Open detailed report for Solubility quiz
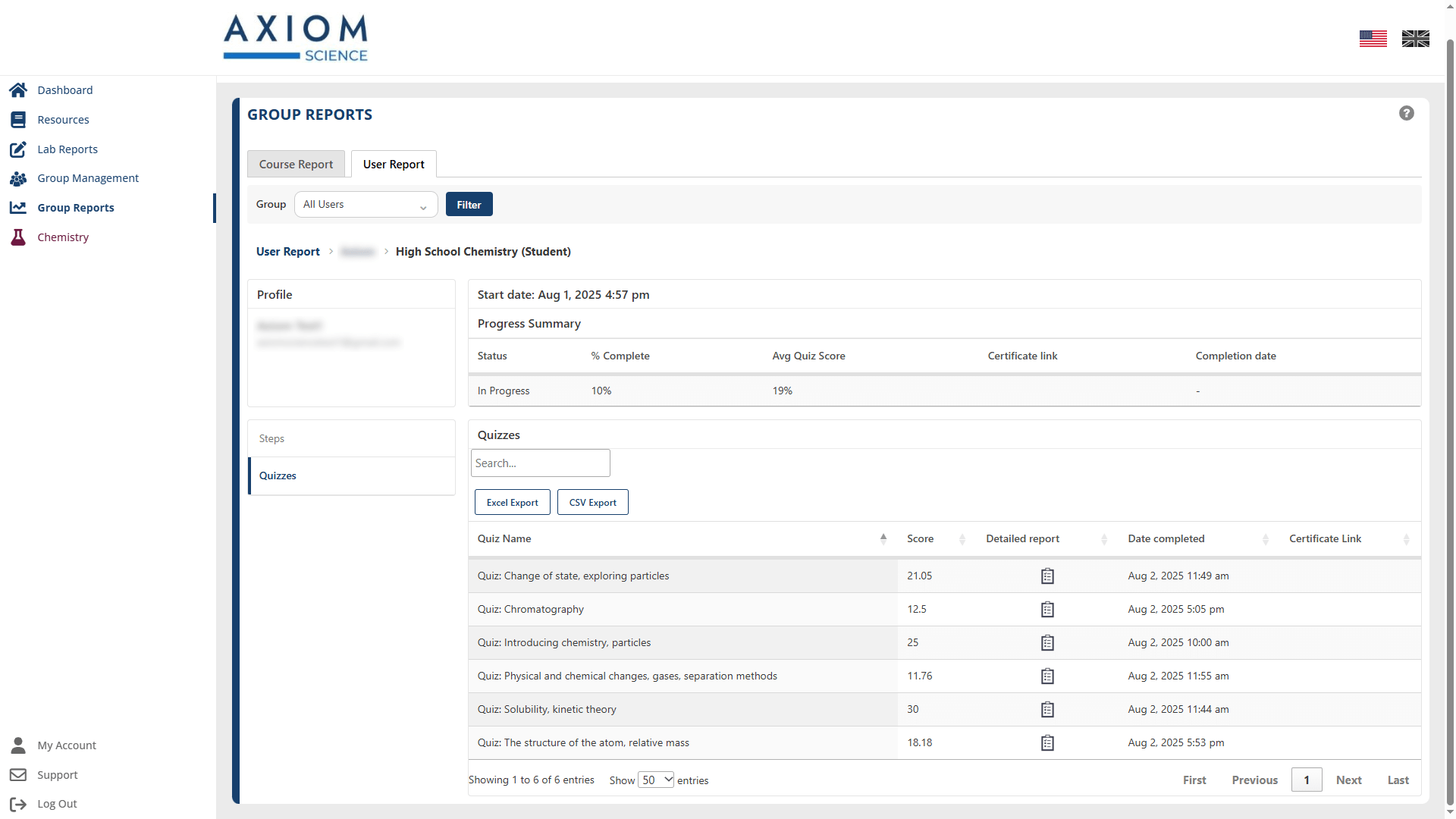Image resolution: width=1456 pixels, height=819 pixels. tap(1047, 710)
